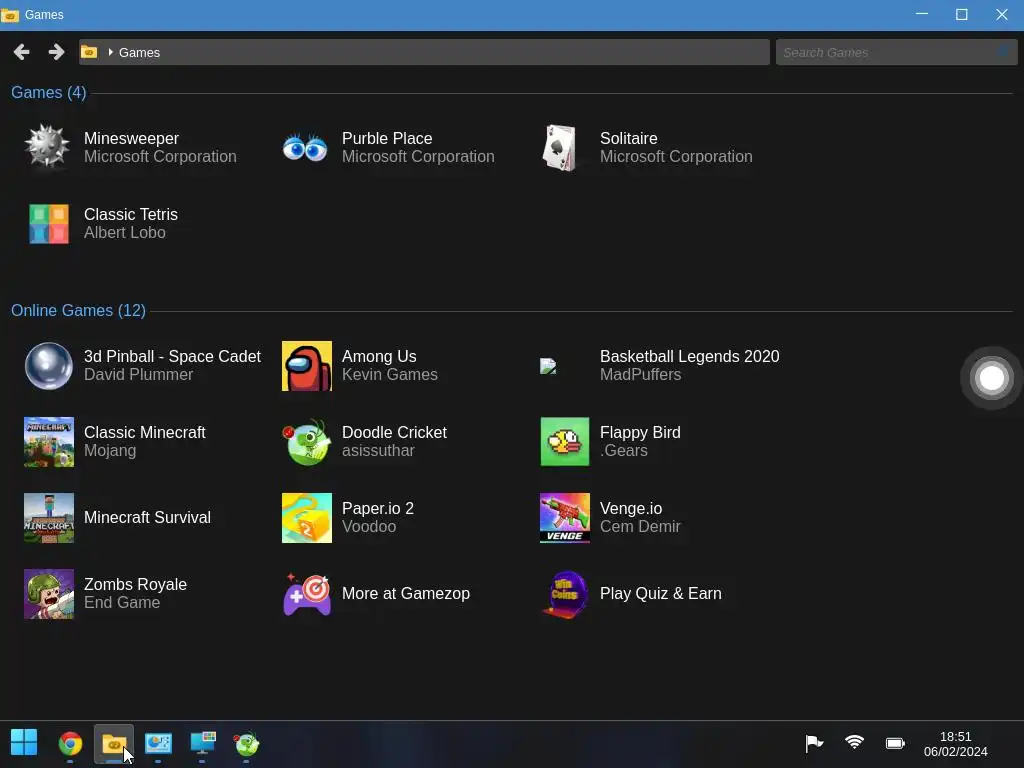This screenshot has height=768, width=1024.
Task: Click the round floating assistive button
Action: point(991,377)
